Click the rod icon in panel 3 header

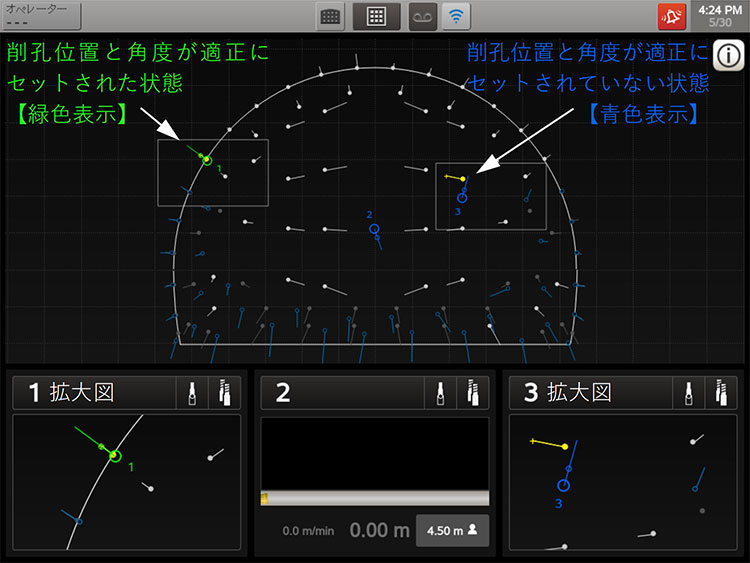coord(689,393)
